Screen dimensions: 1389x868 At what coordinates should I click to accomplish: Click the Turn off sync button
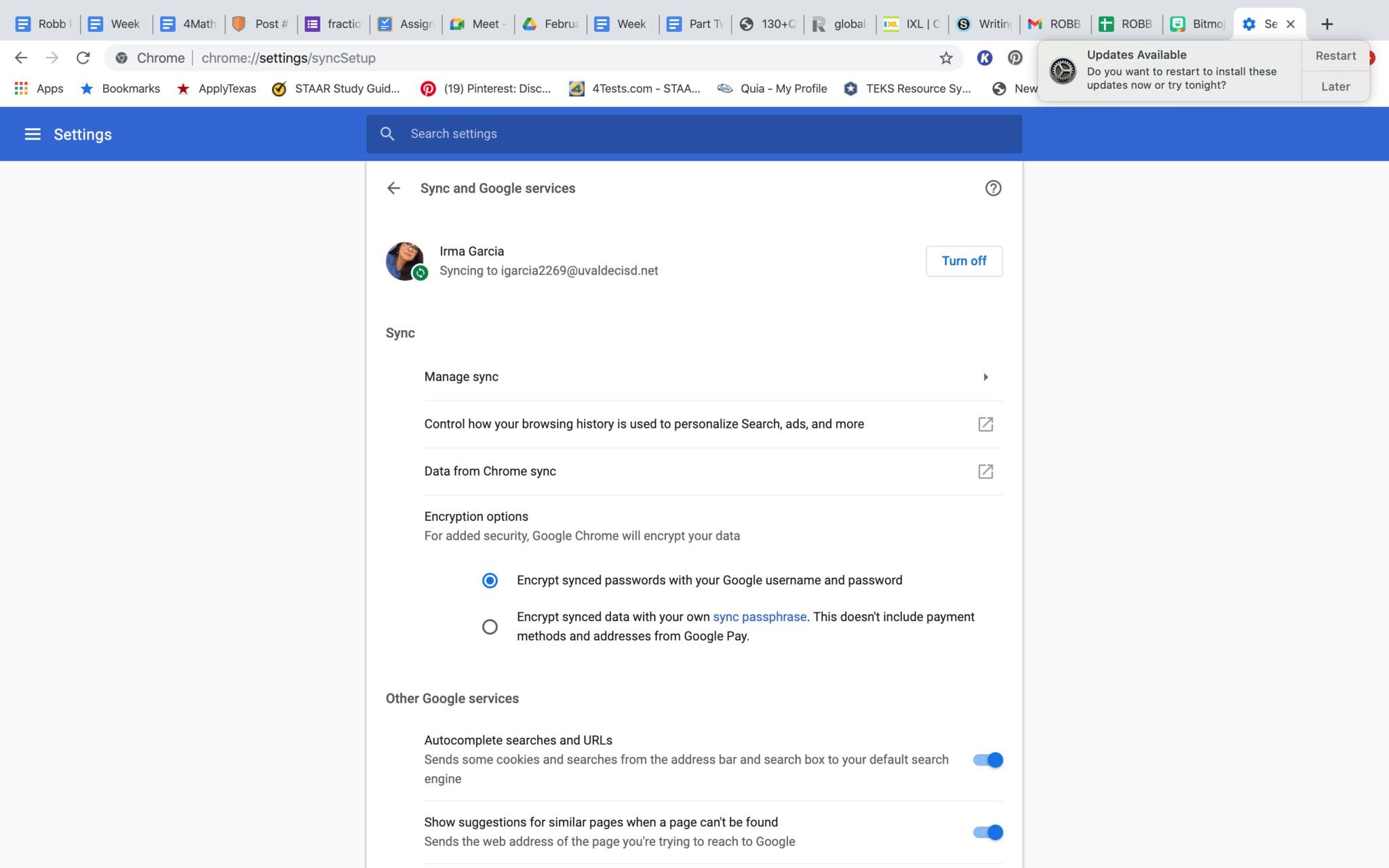pyautogui.click(x=964, y=261)
